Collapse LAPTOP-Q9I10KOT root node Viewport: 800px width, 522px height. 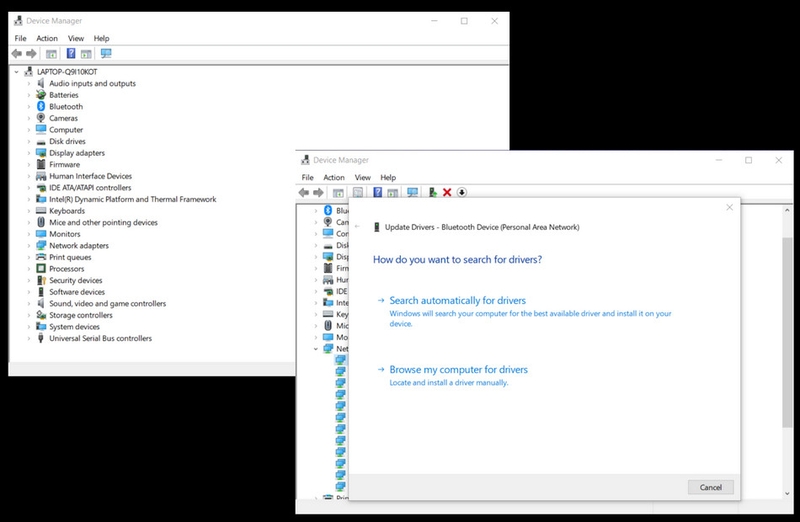(x=16, y=72)
